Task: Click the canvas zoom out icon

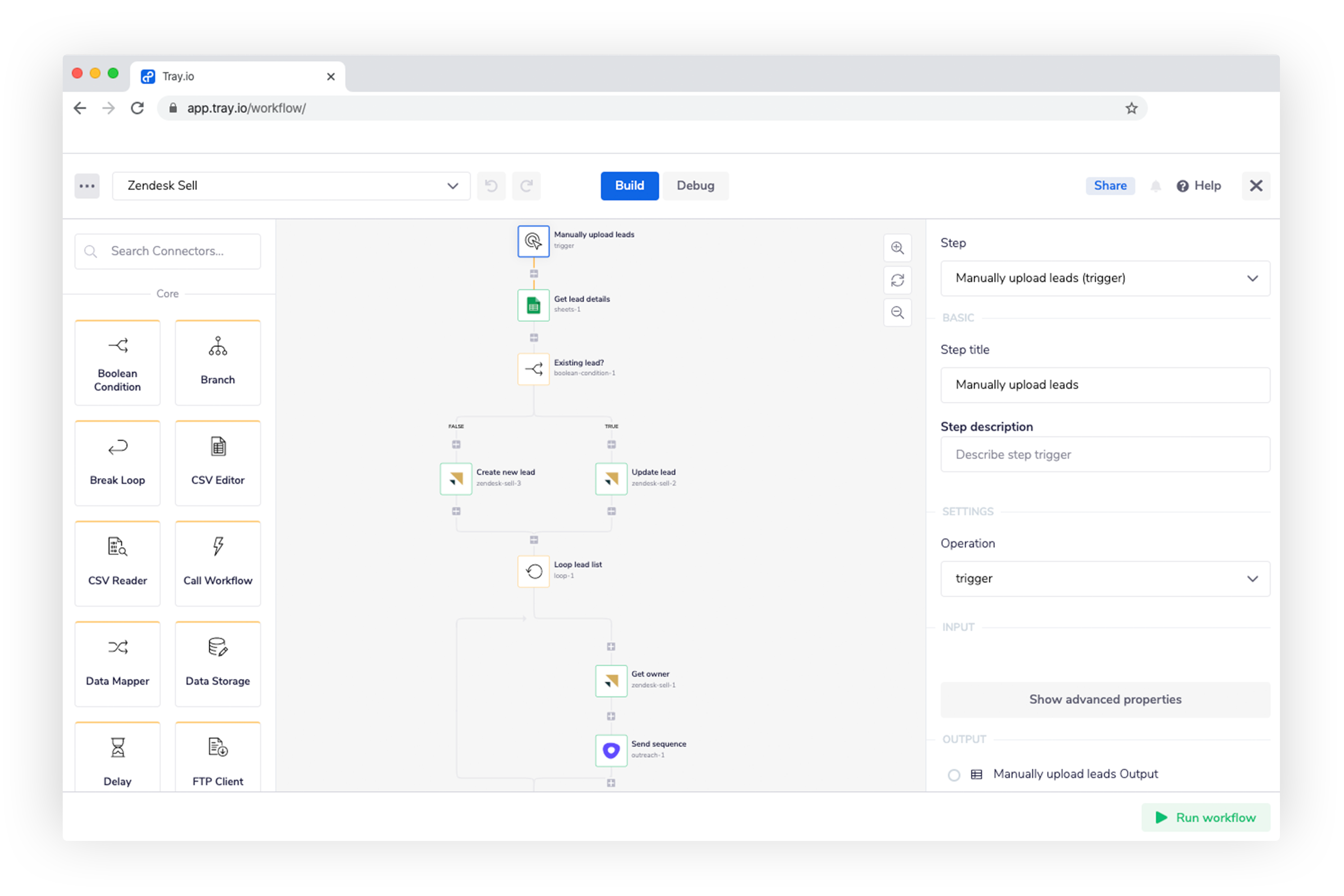Action: (x=897, y=313)
